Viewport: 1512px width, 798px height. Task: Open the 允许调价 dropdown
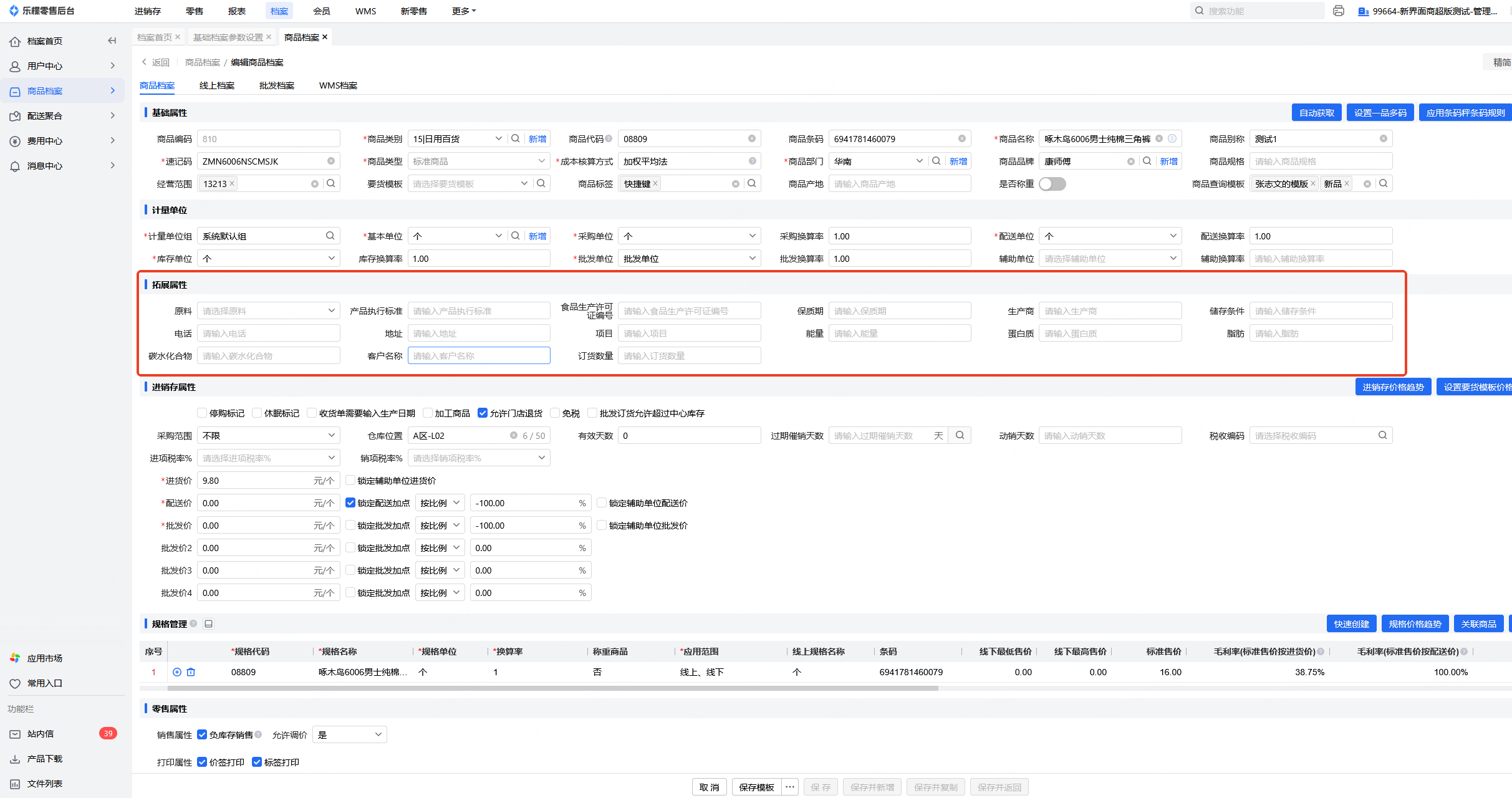click(349, 734)
